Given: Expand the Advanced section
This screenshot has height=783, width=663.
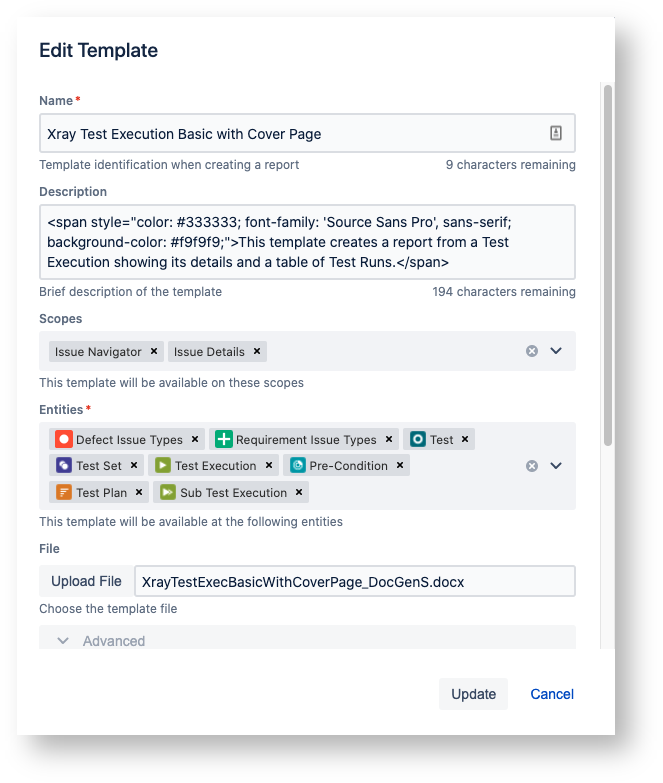Looking at the screenshot, I should point(308,638).
